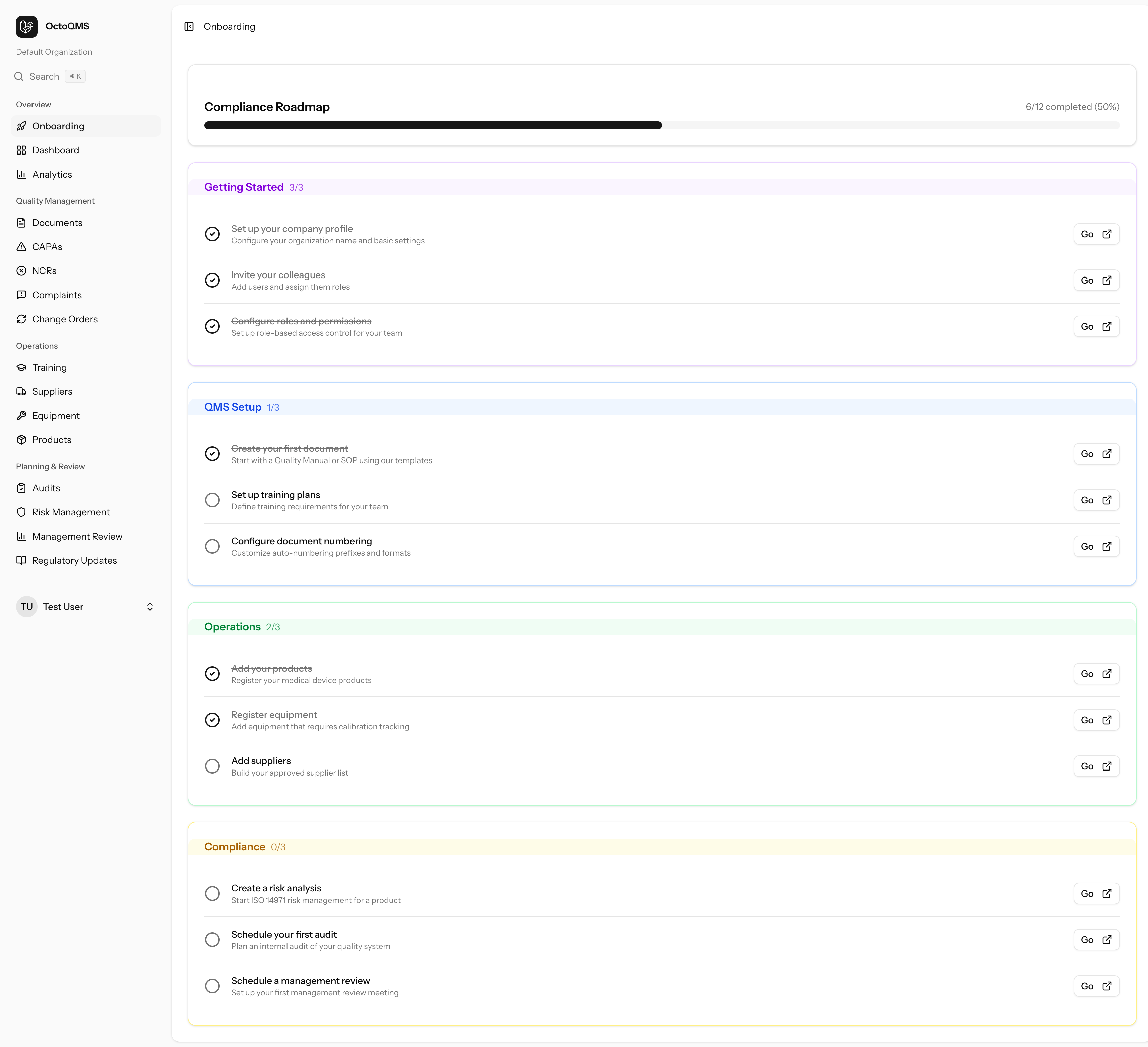Screen dimensions: 1148x1047
Task: Click Go for 'Add your products'
Action: point(1096,674)
